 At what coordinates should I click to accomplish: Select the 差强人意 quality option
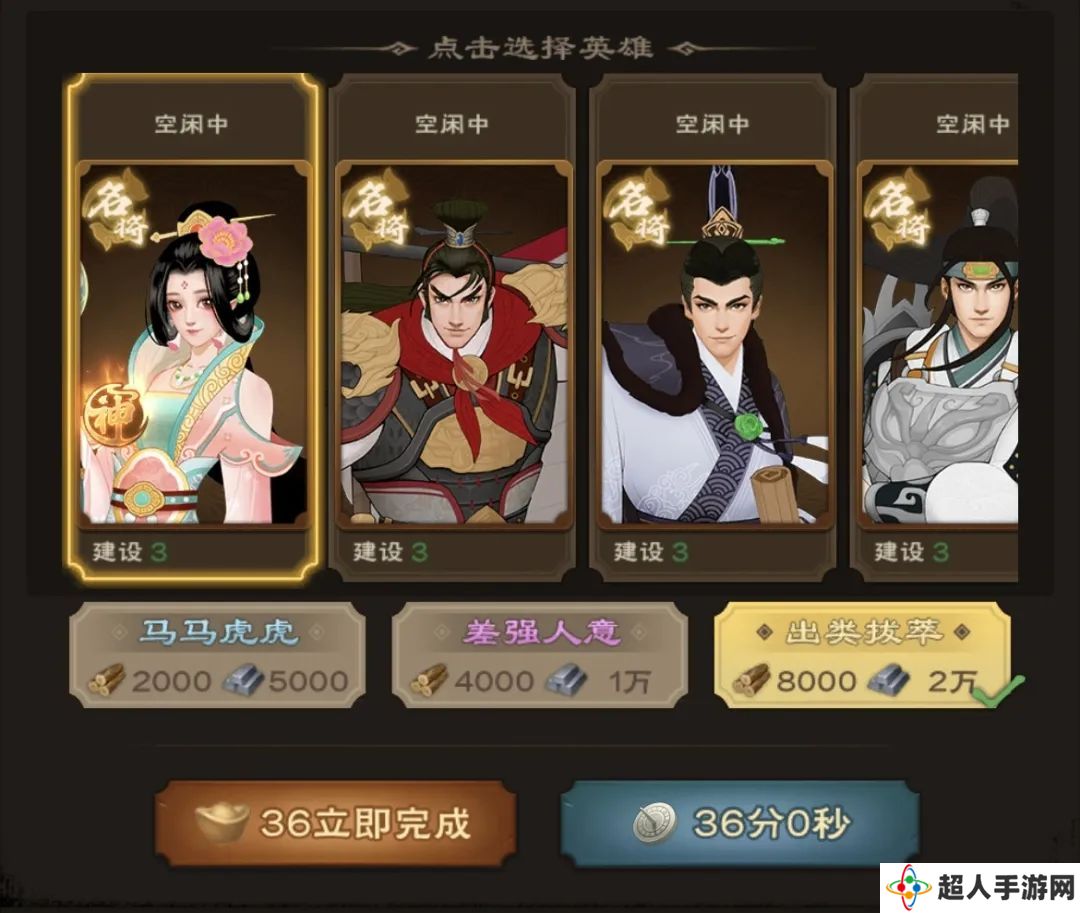(540, 655)
